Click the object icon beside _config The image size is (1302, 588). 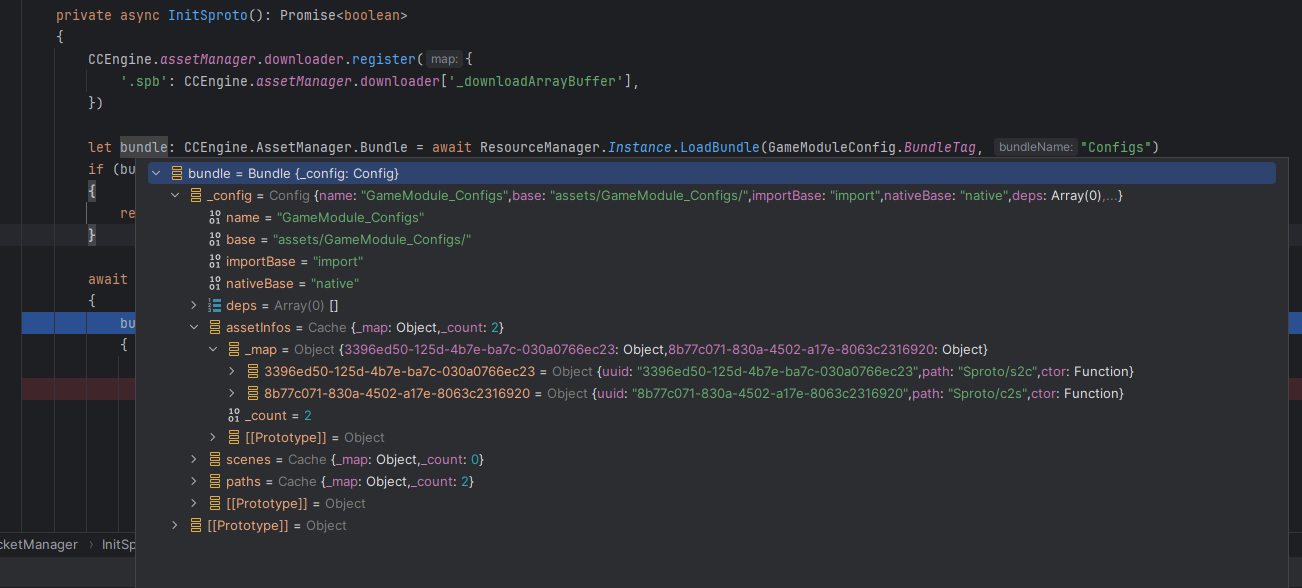[x=196, y=196]
